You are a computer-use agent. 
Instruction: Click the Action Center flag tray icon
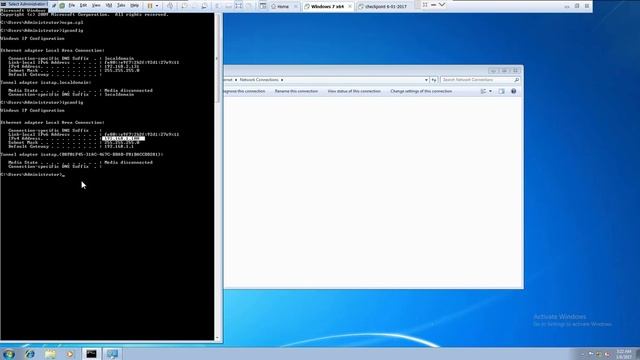591,354
